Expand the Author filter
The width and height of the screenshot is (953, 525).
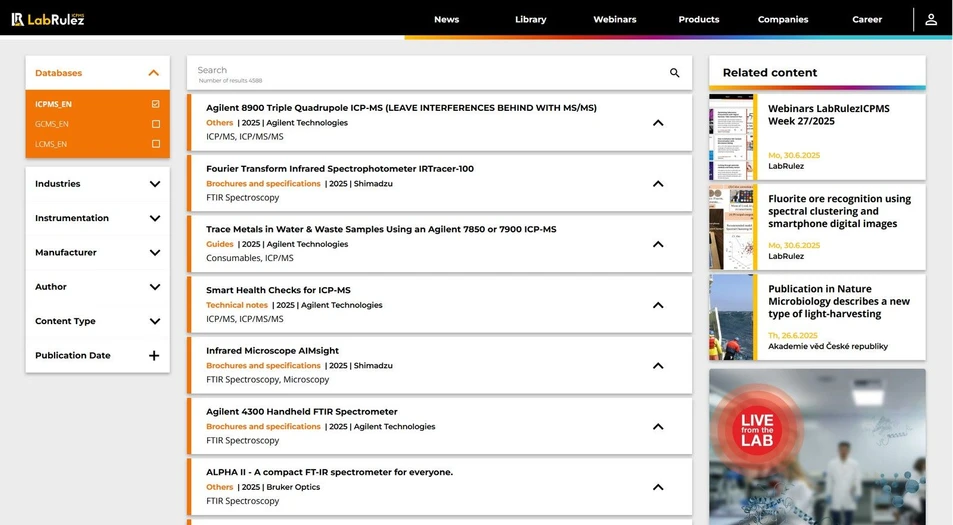[x=155, y=287]
